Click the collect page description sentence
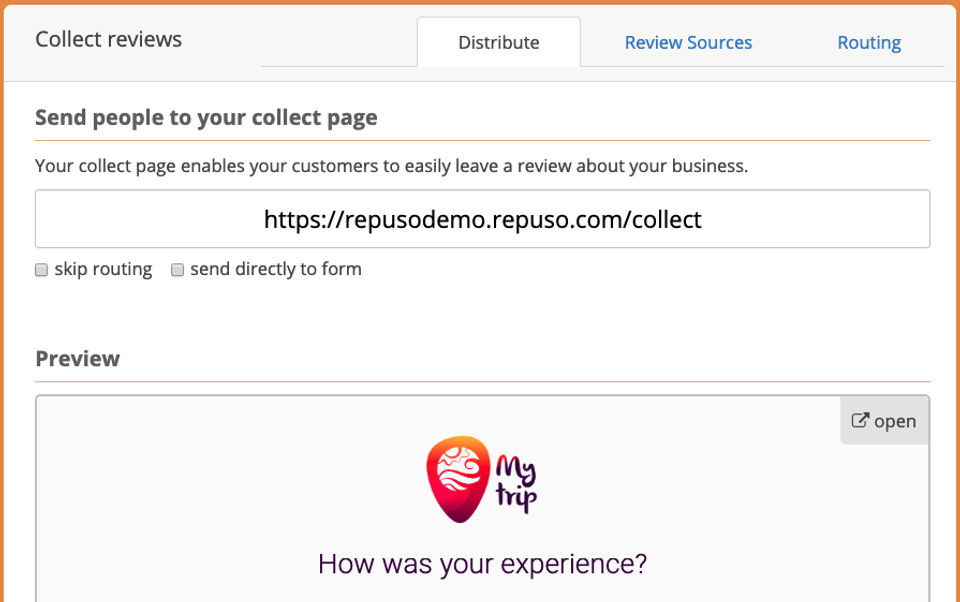The image size is (960, 602). click(391, 166)
